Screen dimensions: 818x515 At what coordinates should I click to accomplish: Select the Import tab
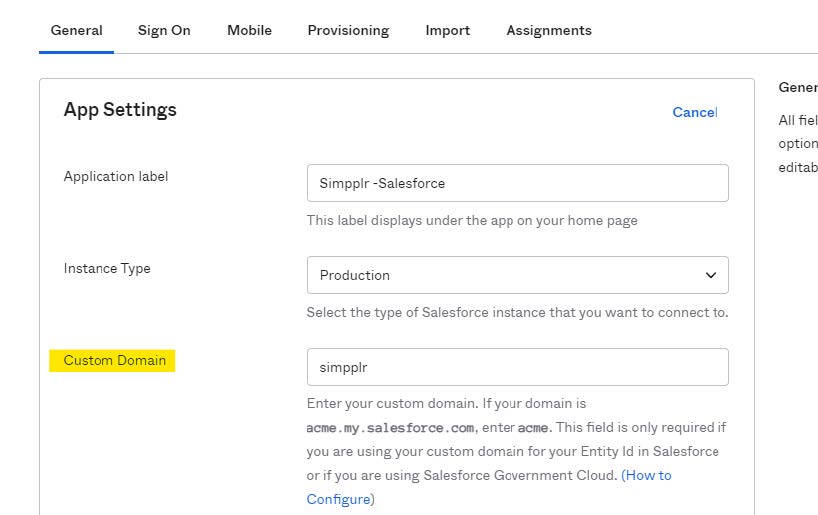(x=448, y=30)
